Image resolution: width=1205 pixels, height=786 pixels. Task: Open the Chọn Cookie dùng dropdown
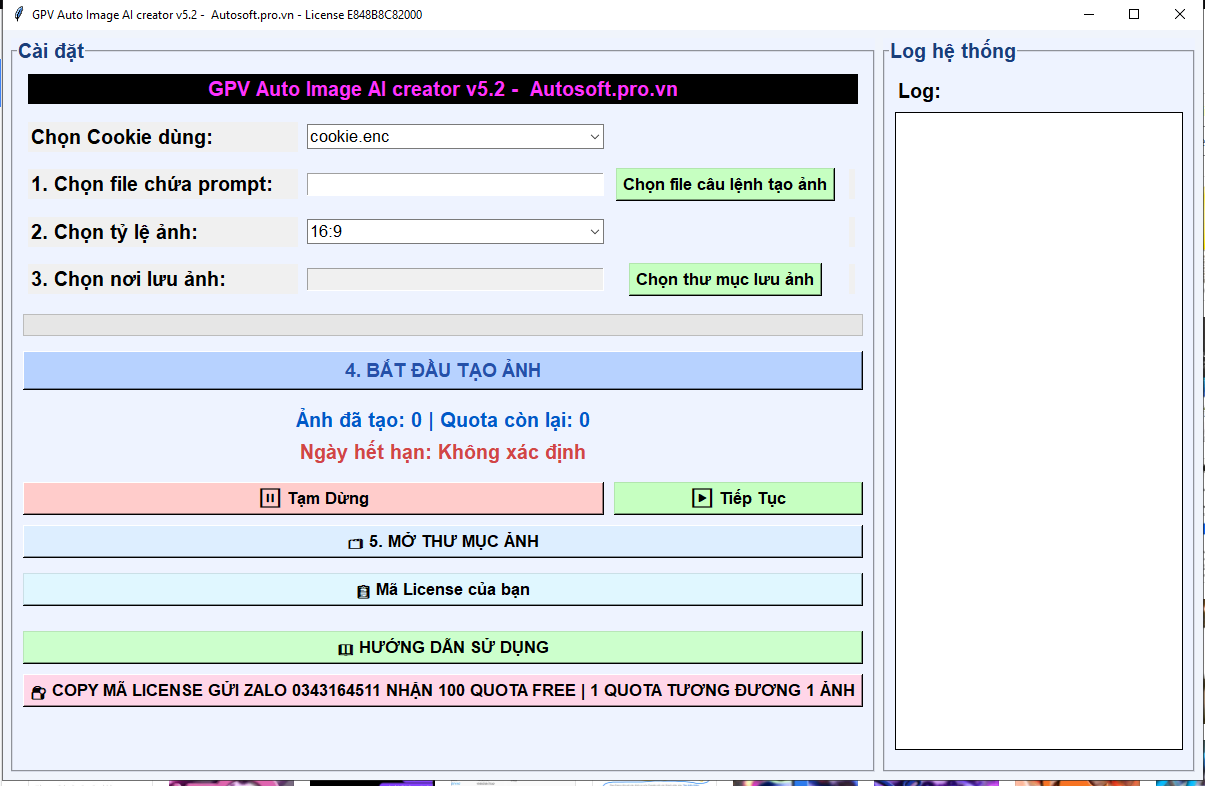455,137
